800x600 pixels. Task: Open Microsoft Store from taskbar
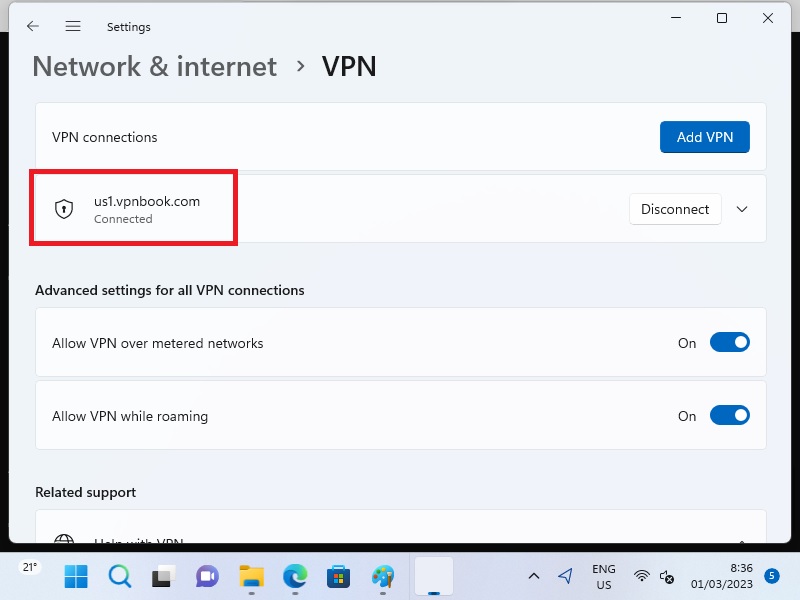click(338, 576)
